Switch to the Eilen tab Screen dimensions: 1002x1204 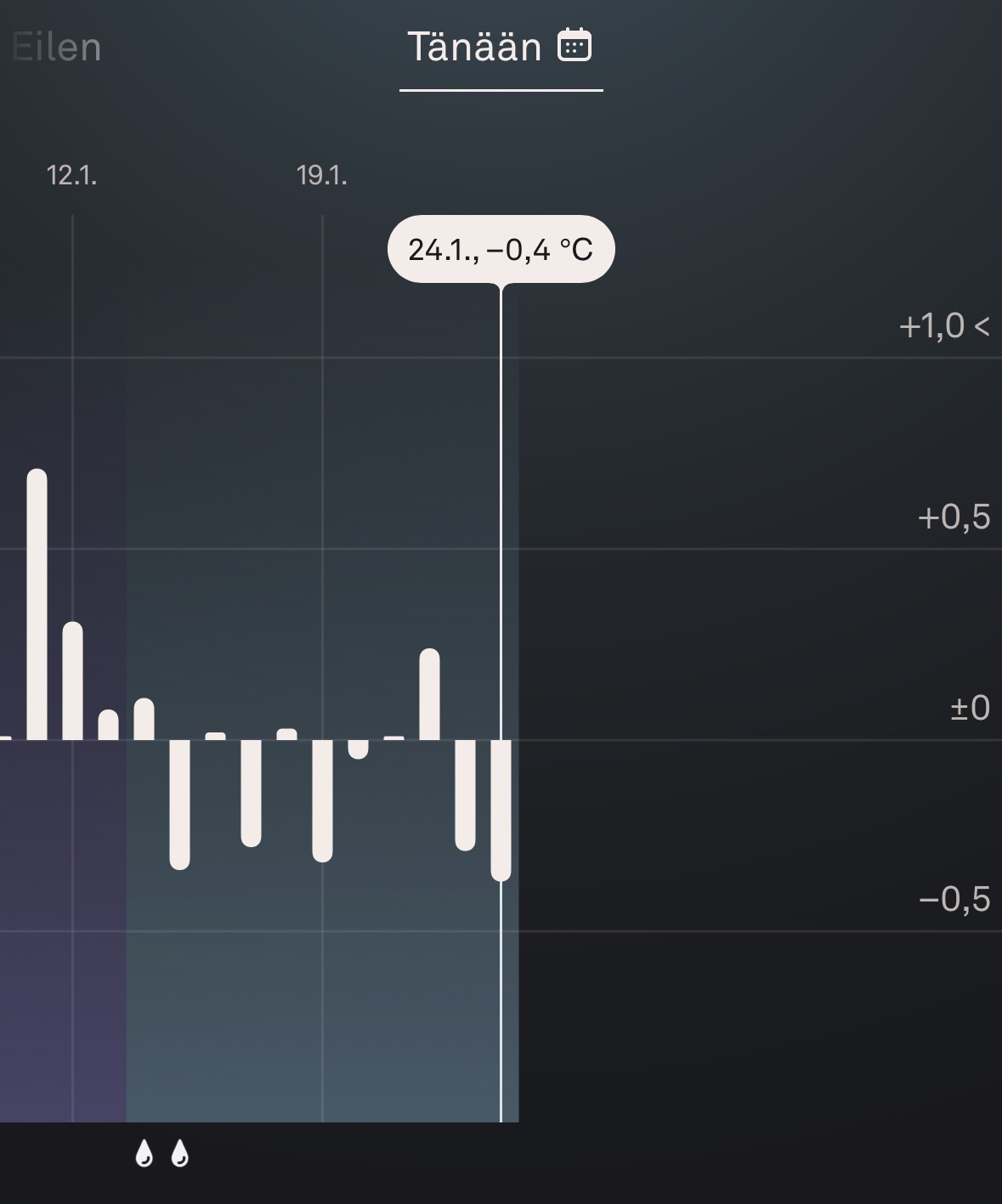[57, 47]
